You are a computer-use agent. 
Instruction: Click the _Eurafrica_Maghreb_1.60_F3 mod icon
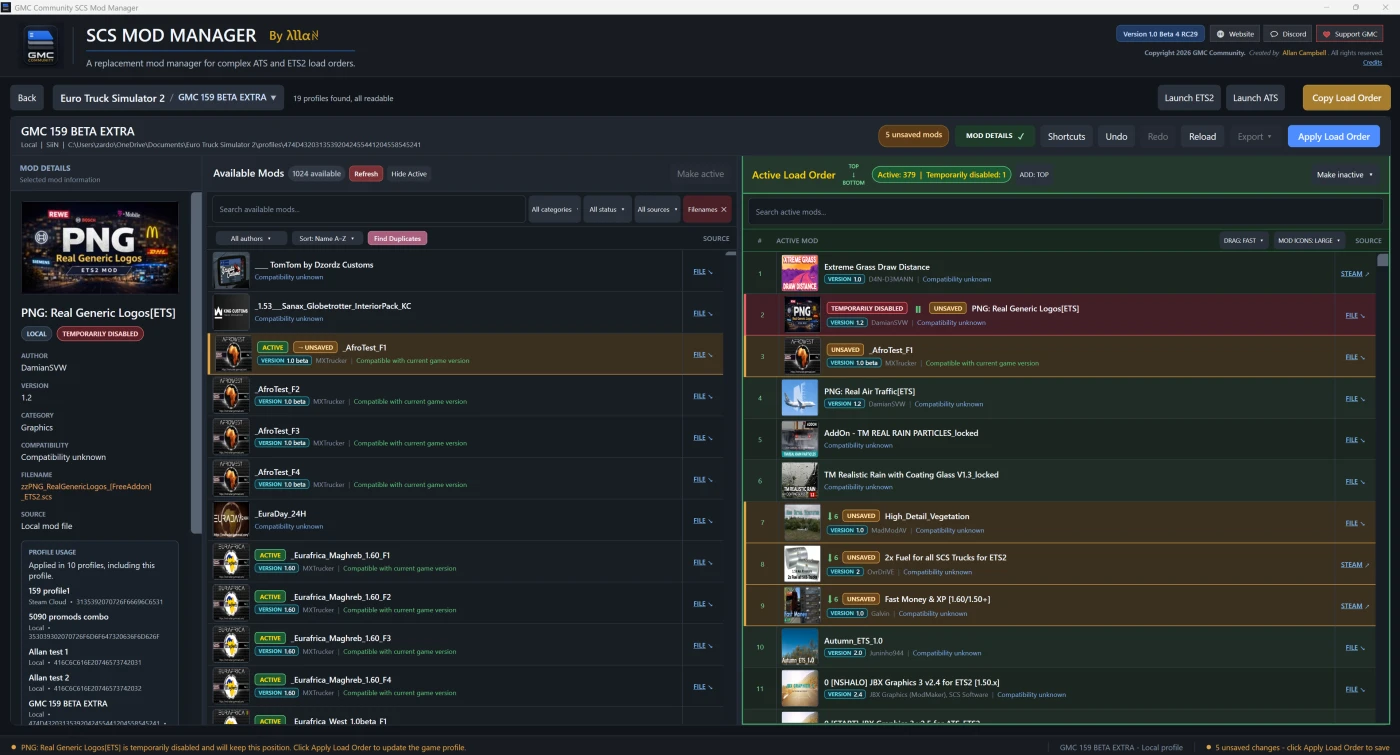pyautogui.click(x=231, y=645)
